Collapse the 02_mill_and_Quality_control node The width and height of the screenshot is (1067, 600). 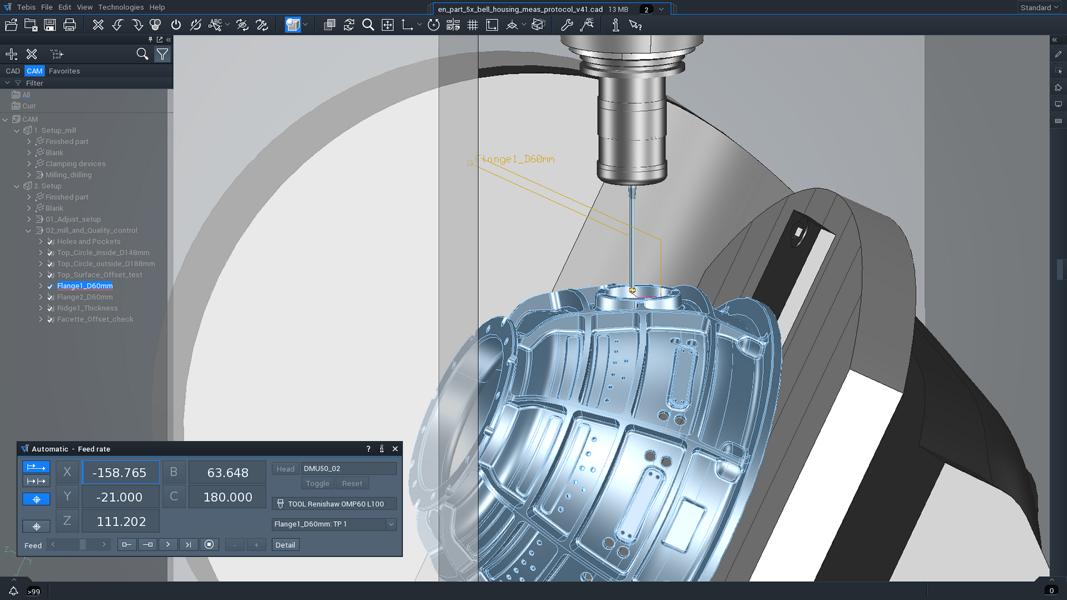click(29, 231)
